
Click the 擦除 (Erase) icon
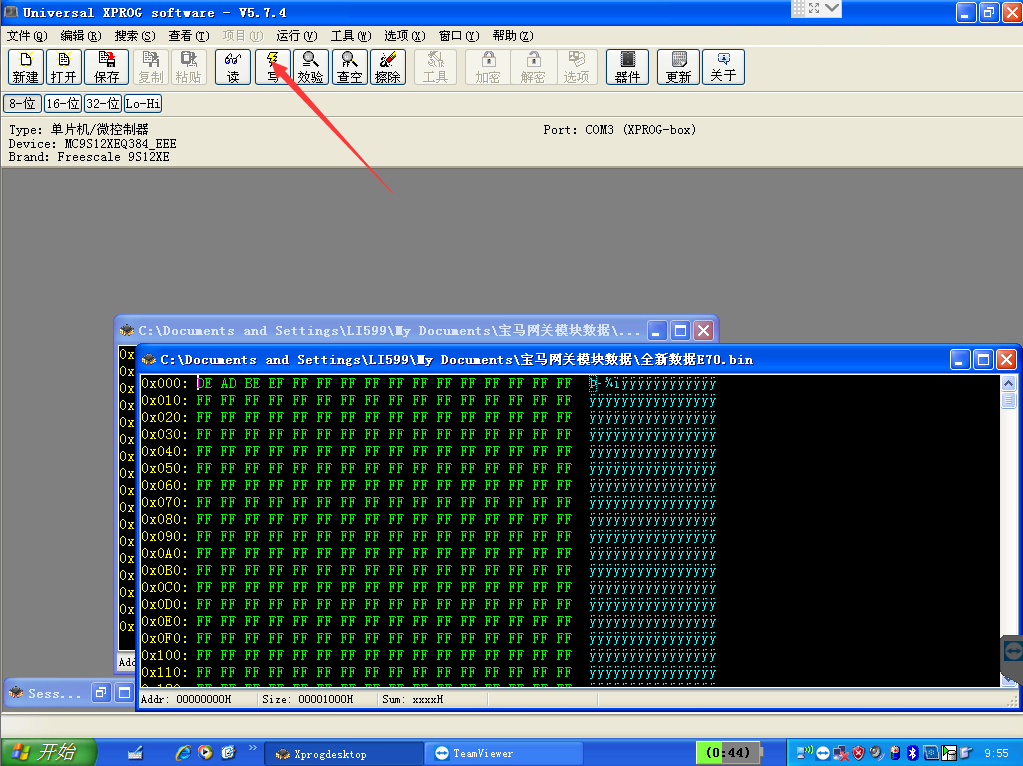pyautogui.click(x=388, y=67)
